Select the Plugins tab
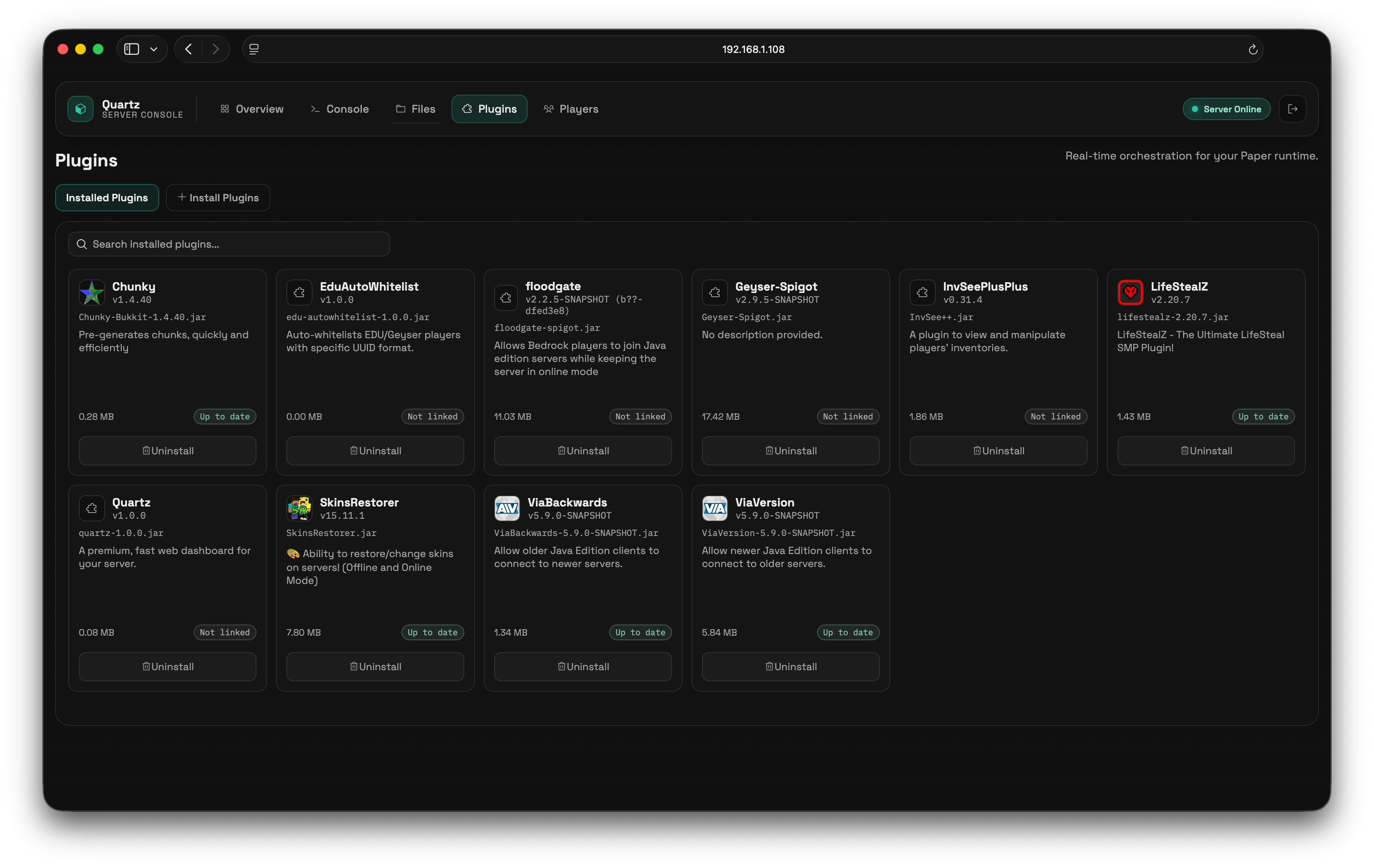 point(489,108)
